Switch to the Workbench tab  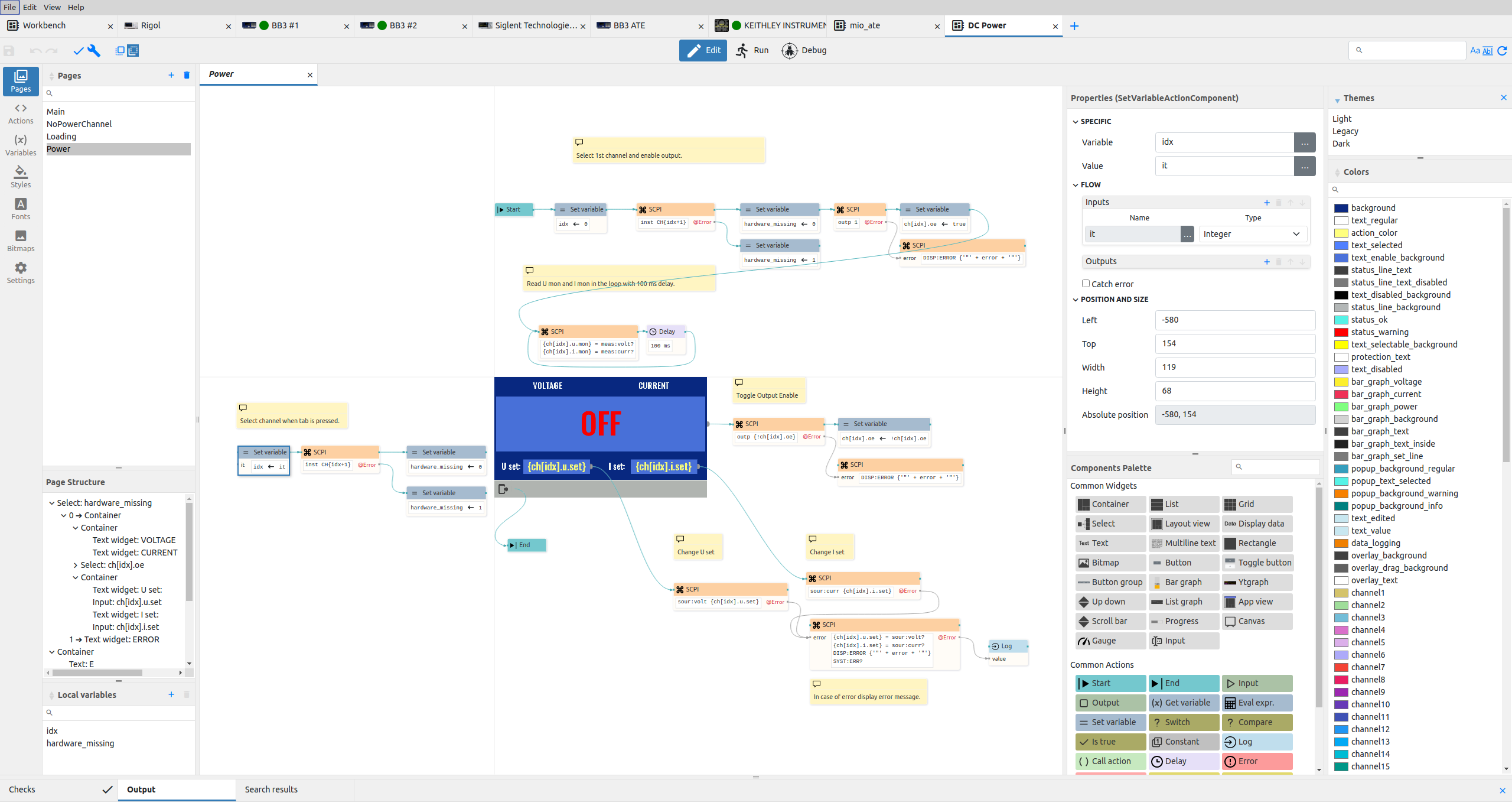coord(58,25)
